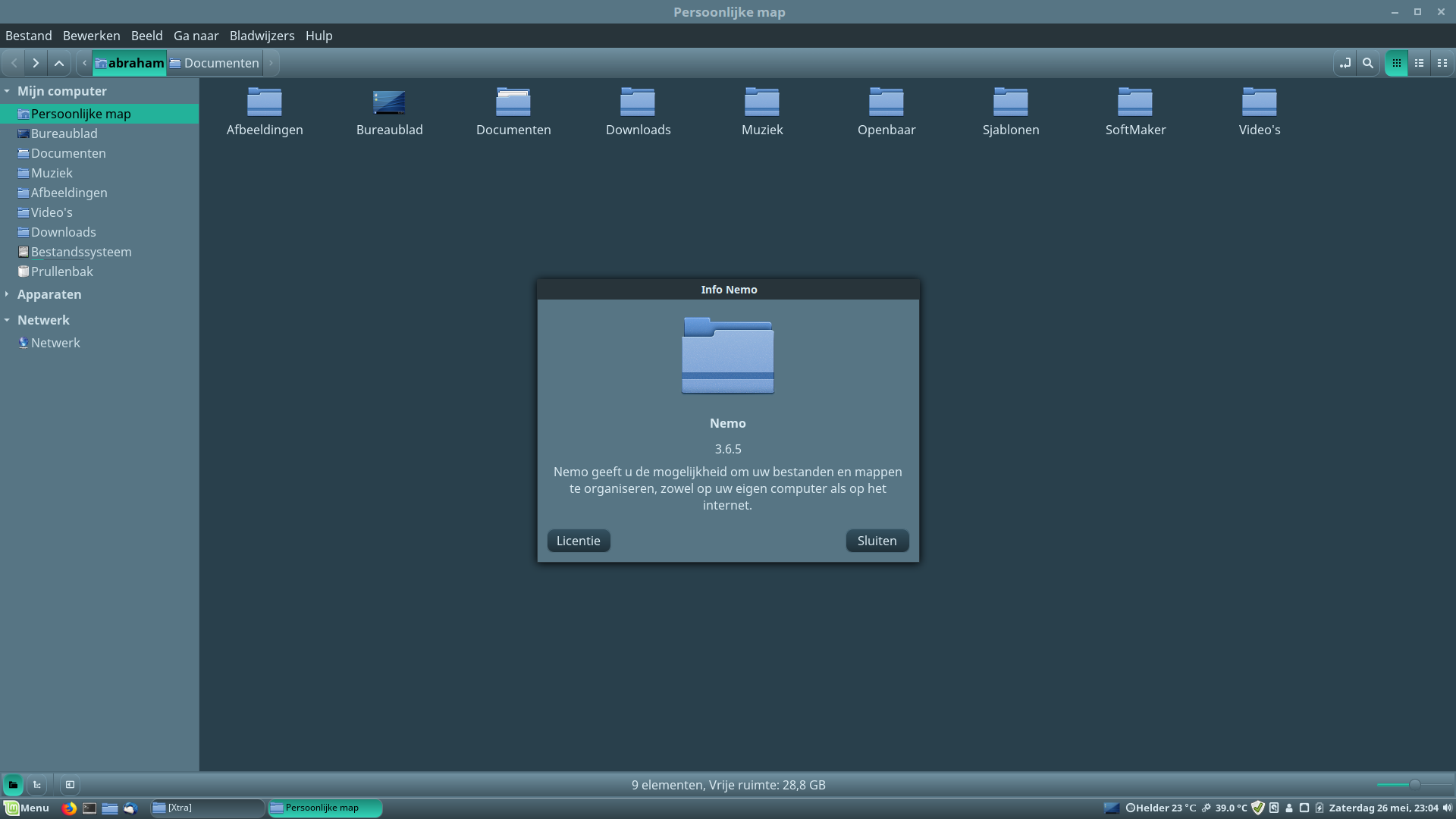The width and height of the screenshot is (1456, 819).
Task: Open the Ga naar menu
Action: 196,36
